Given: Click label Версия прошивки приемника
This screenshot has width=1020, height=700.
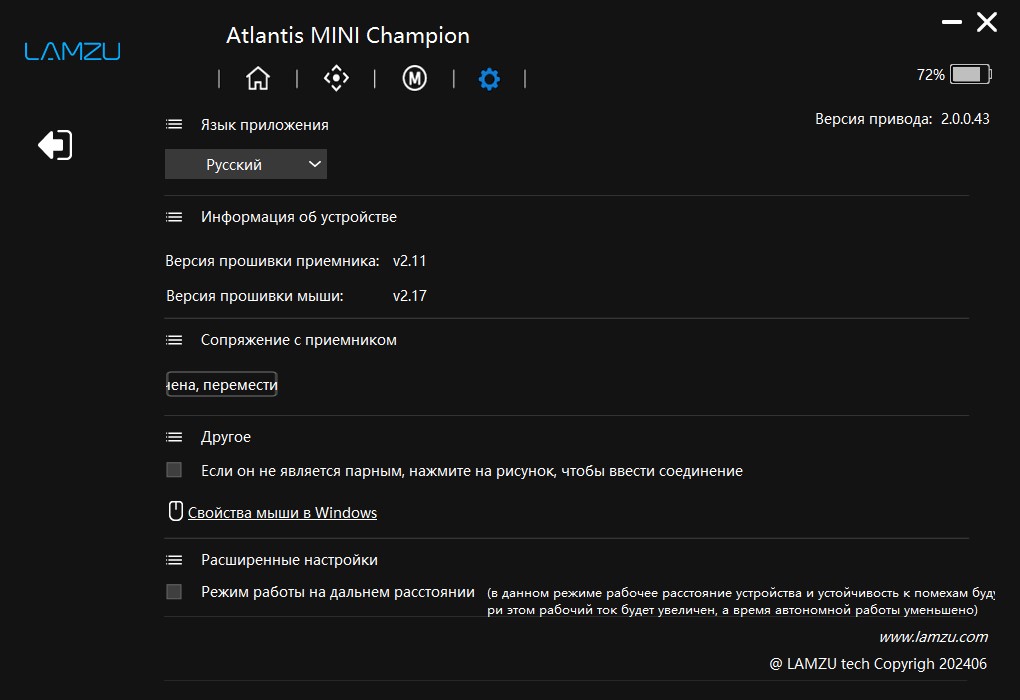Looking at the screenshot, I should point(273,261).
